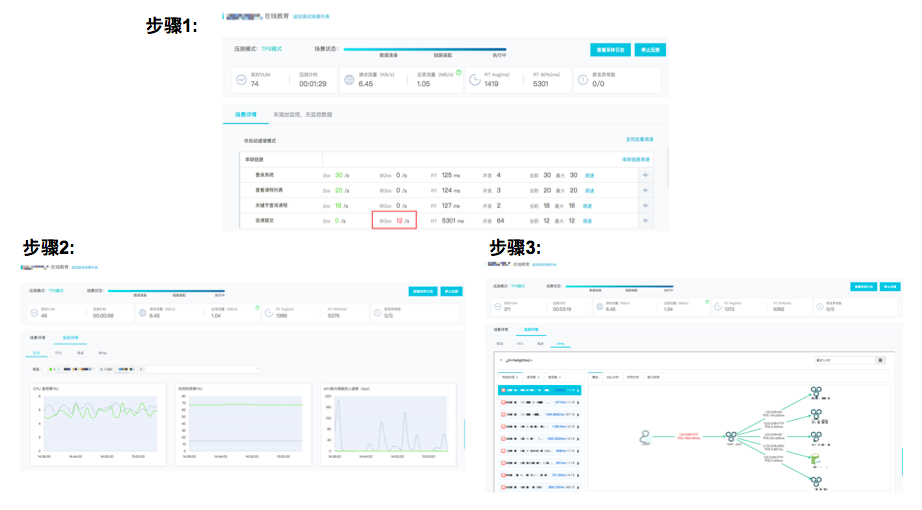The height and width of the screenshot is (510, 922).
Task: Select the green database node in the topology
Action: click(816, 458)
